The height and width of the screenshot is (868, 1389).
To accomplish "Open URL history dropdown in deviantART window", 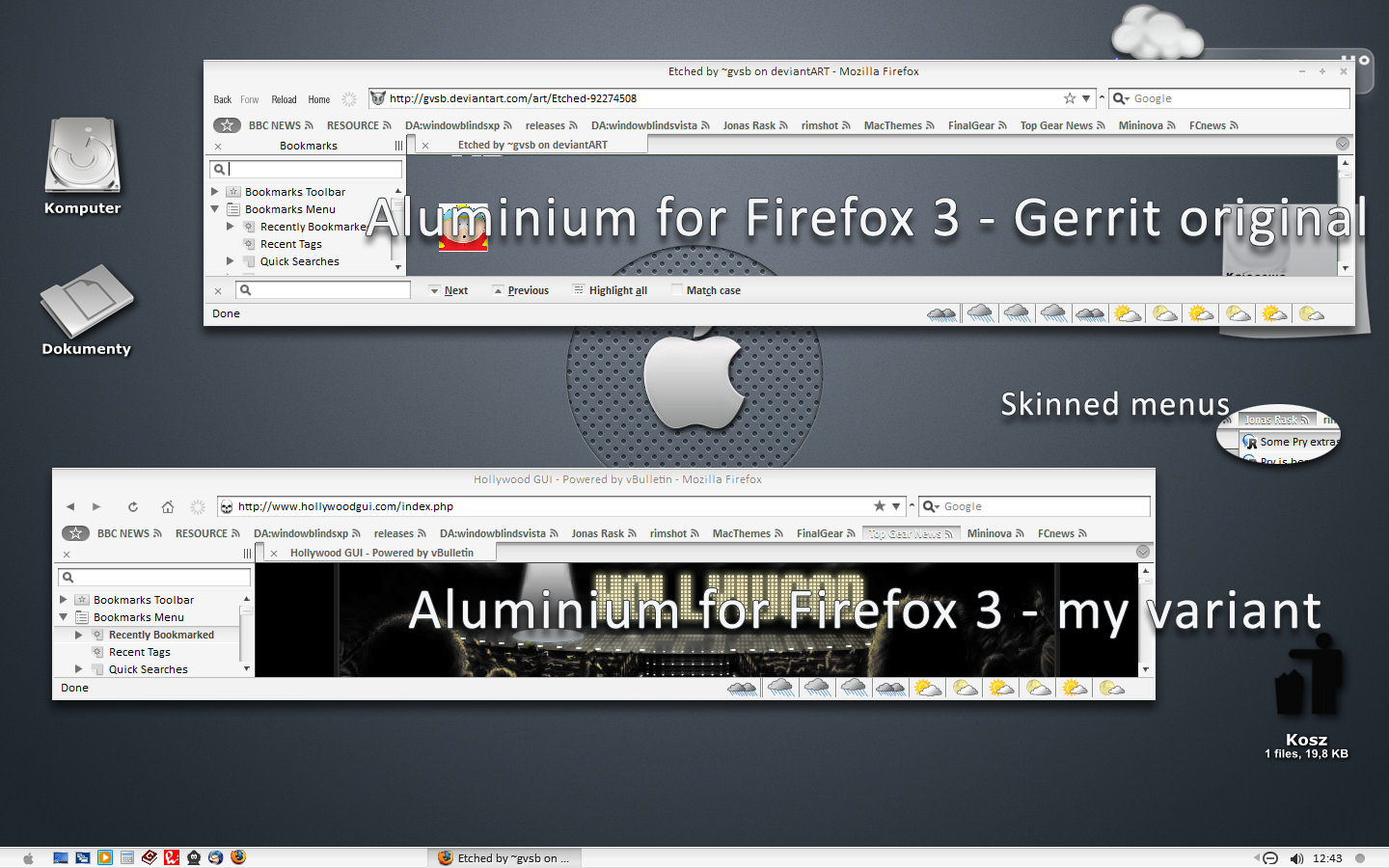I will coord(1086,98).
